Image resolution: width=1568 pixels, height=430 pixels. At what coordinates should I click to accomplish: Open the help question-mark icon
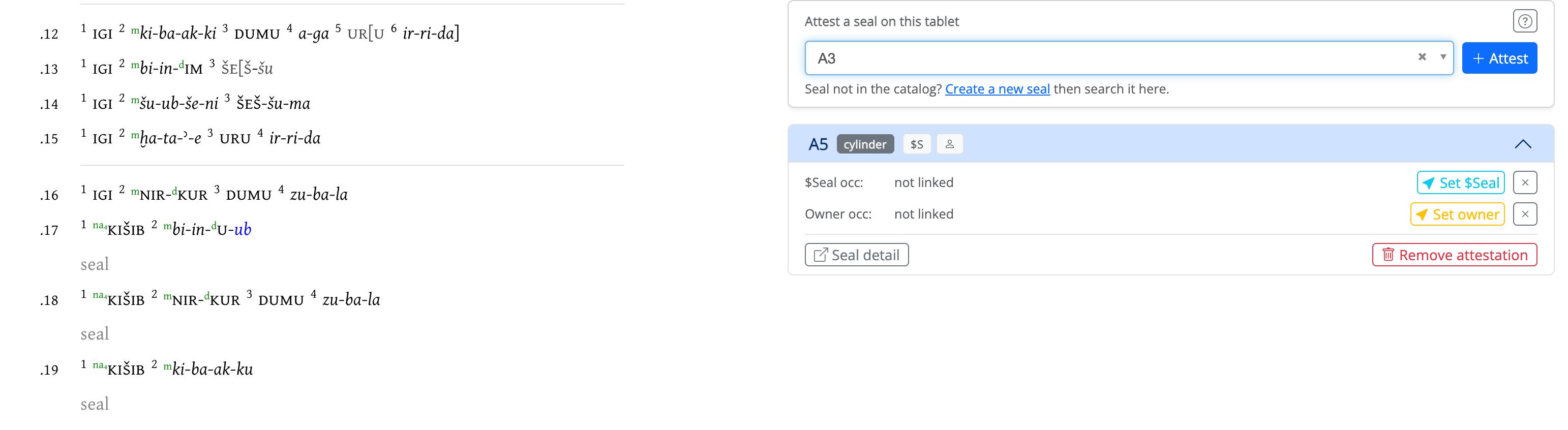click(1524, 21)
